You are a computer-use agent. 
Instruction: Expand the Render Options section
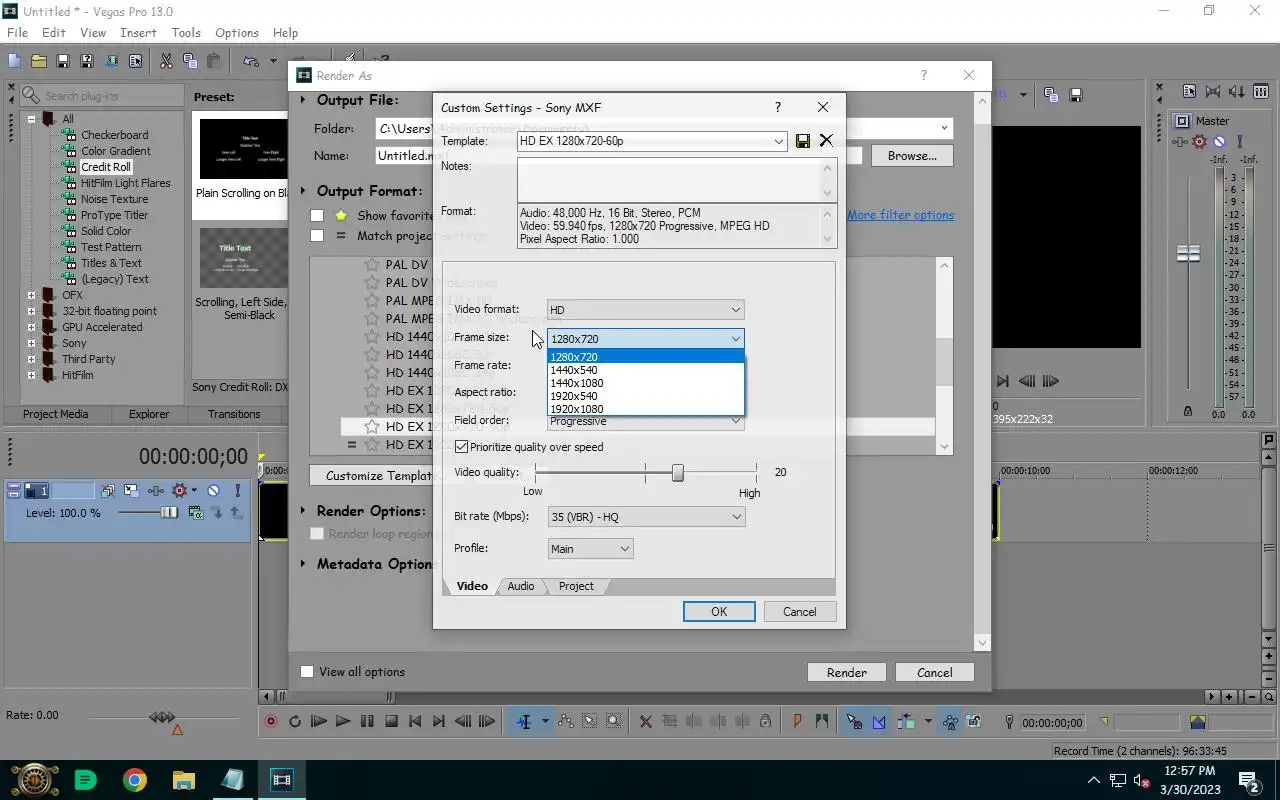pos(304,511)
